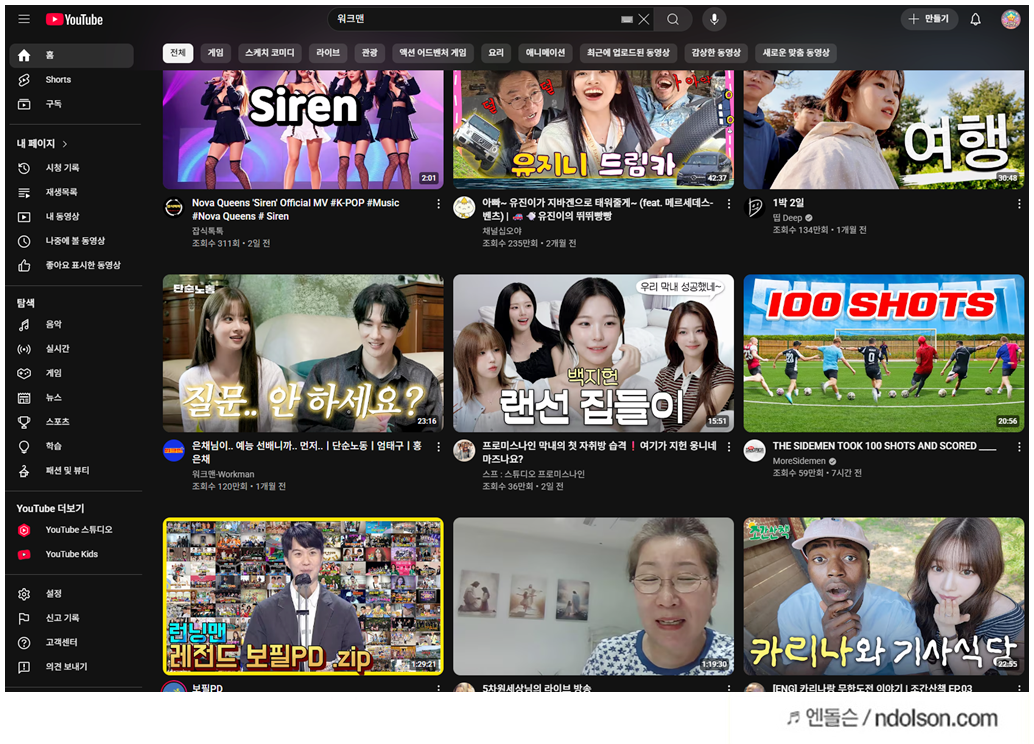This screenshot has height=744, width=1034.
Task: Open the account avatar menu
Action: tap(1010, 19)
